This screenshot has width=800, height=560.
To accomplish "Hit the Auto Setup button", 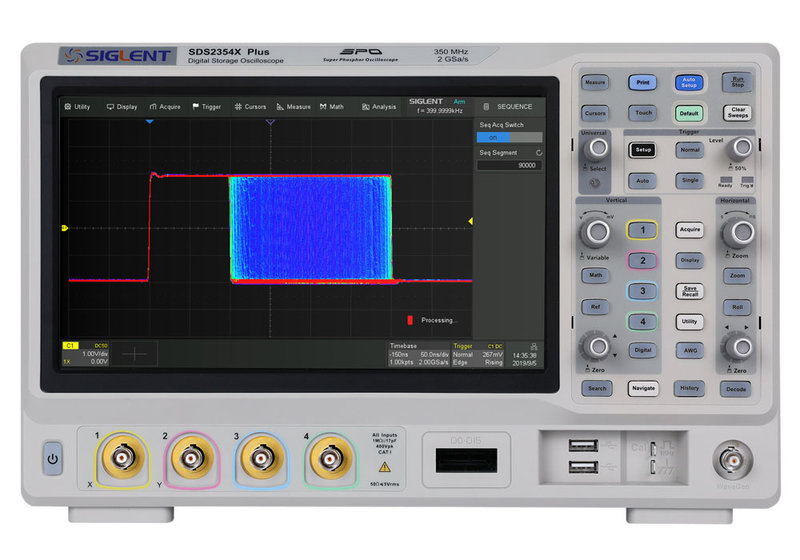I will tap(689, 82).
